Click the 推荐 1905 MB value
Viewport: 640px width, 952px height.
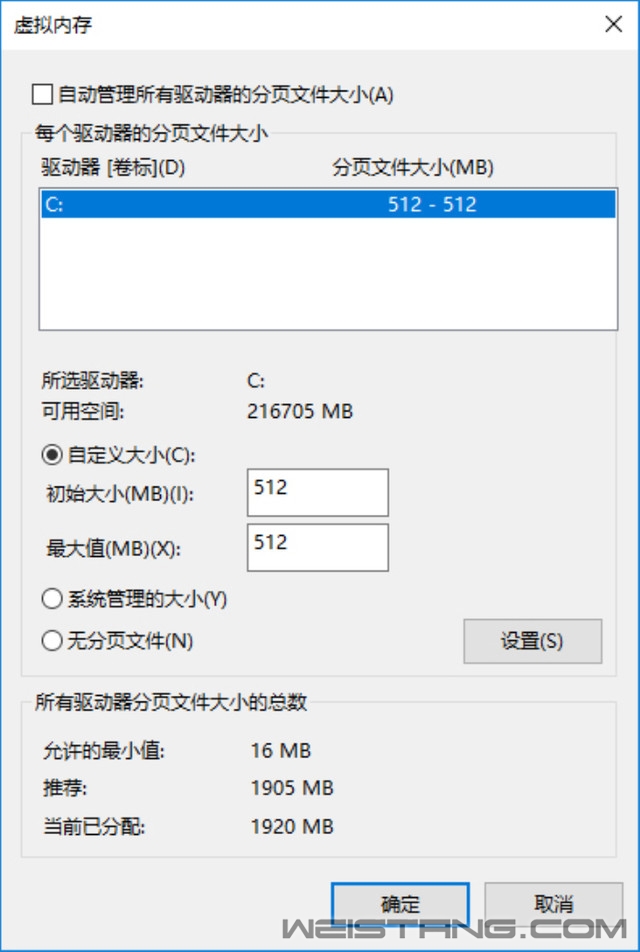pos(292,788)
